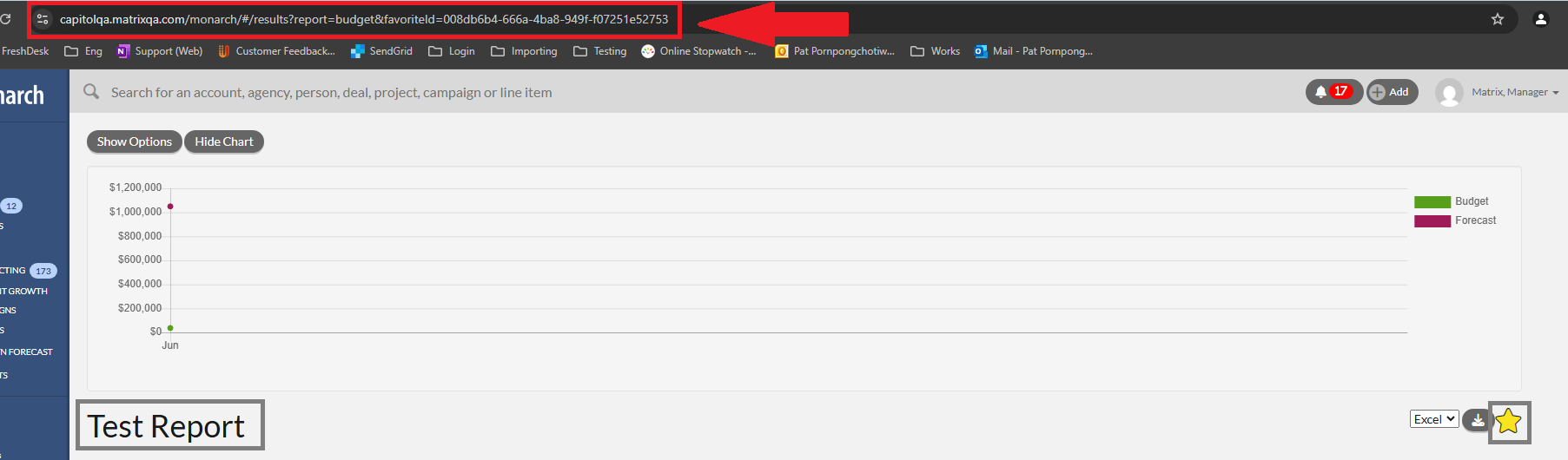Open the Customer Feedback bookmark
The image size is (1568, 460).
(x=276, y=51)
